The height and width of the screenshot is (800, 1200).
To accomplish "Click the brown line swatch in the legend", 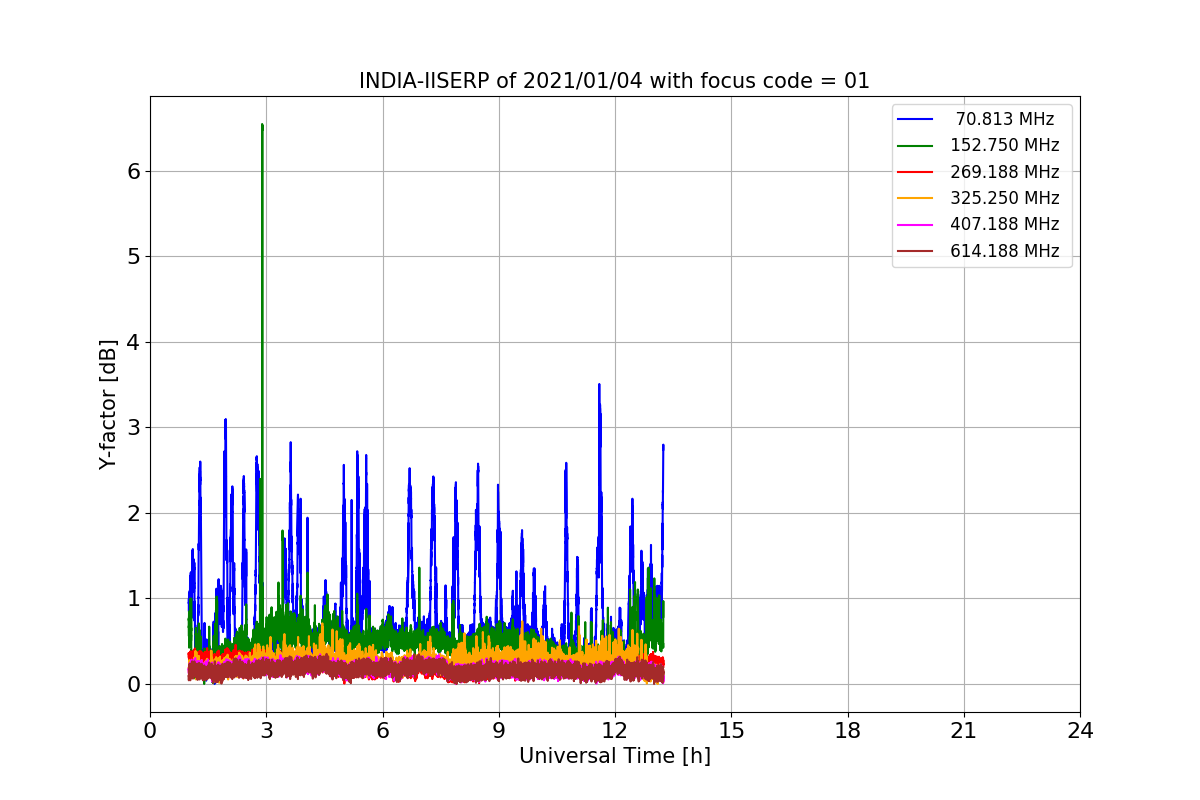I will pos(915,251).
